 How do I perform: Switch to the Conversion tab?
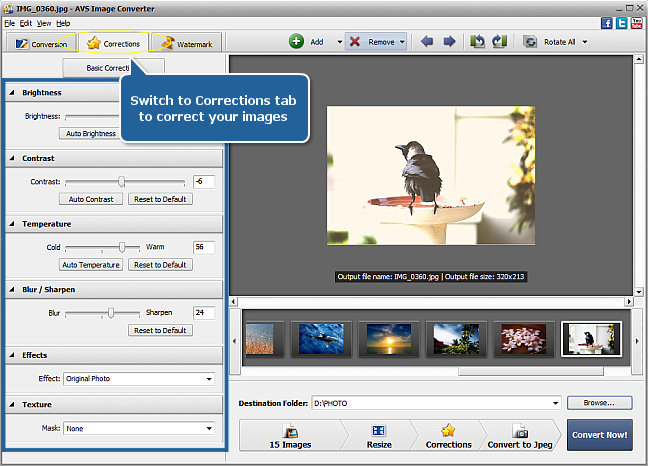(x=41, y=43)
